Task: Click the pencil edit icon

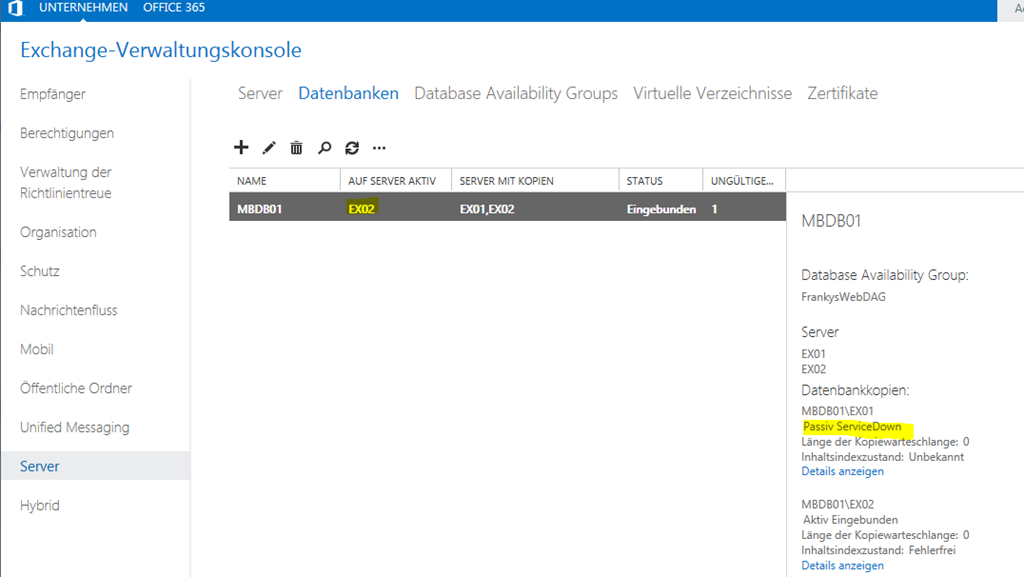Action: pyautogui.click(x=268, y=148)
